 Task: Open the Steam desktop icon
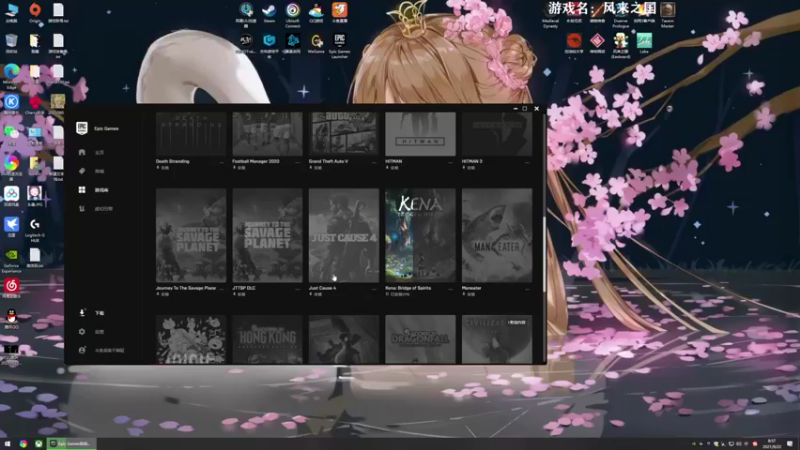coord(269,13)
